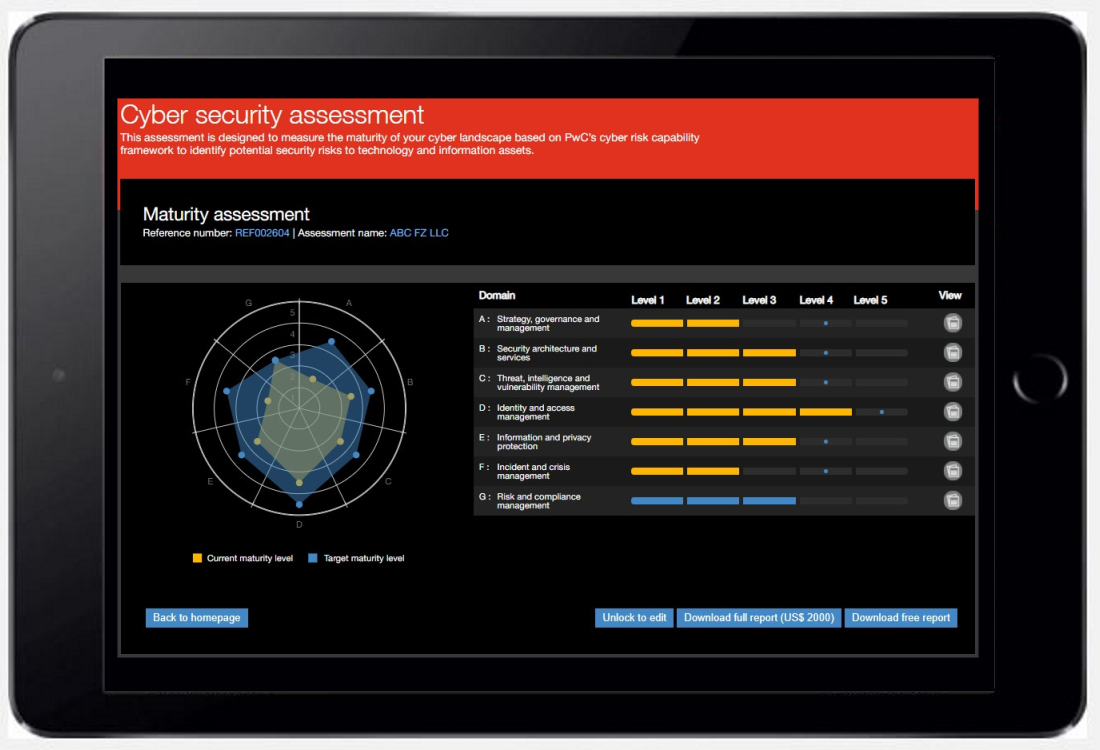Open view icon for Identity and access management
Image resolution: width=1100 pixels, height=750 pixels.
coord(953,411)
